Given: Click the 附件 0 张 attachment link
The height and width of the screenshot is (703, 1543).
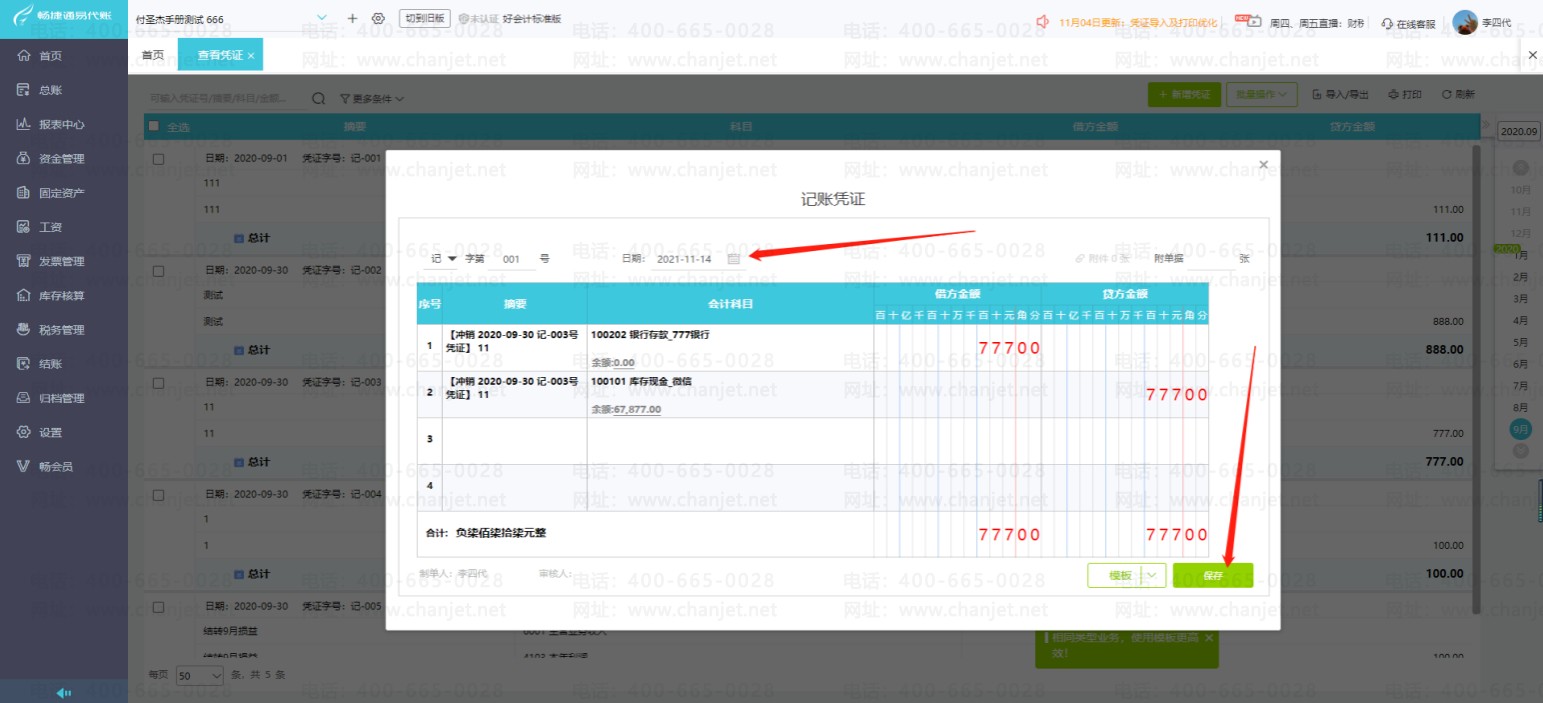Looking at the screenshot, I should point(1102,258).
